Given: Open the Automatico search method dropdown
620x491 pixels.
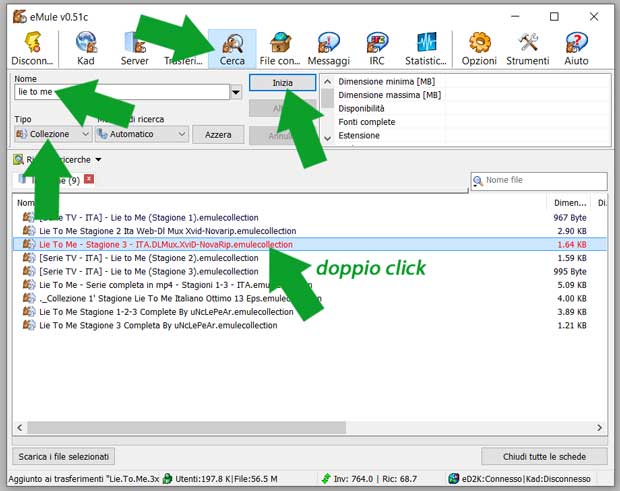Looking at the screenshot, I should (x=142, y=134).
